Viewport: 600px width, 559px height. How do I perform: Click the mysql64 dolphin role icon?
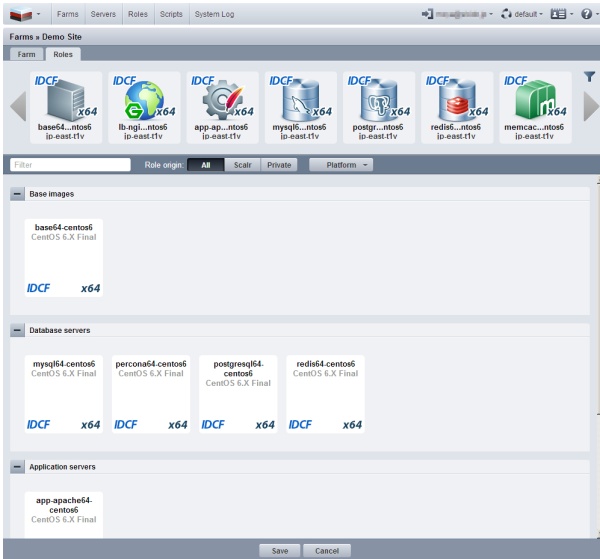tap(298, 102)
